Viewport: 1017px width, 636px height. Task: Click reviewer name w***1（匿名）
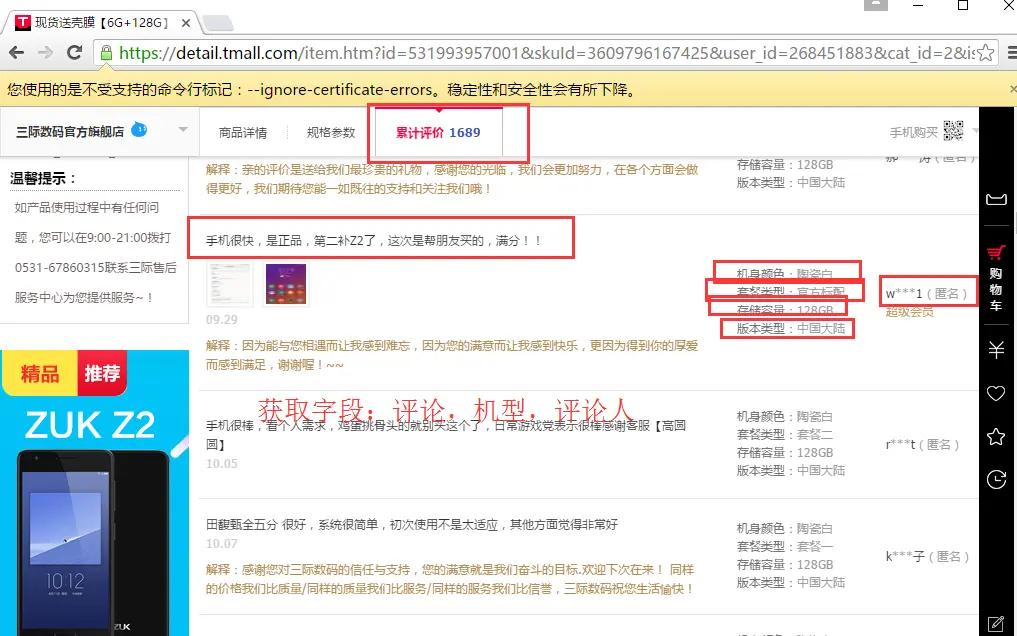[927, 294]
